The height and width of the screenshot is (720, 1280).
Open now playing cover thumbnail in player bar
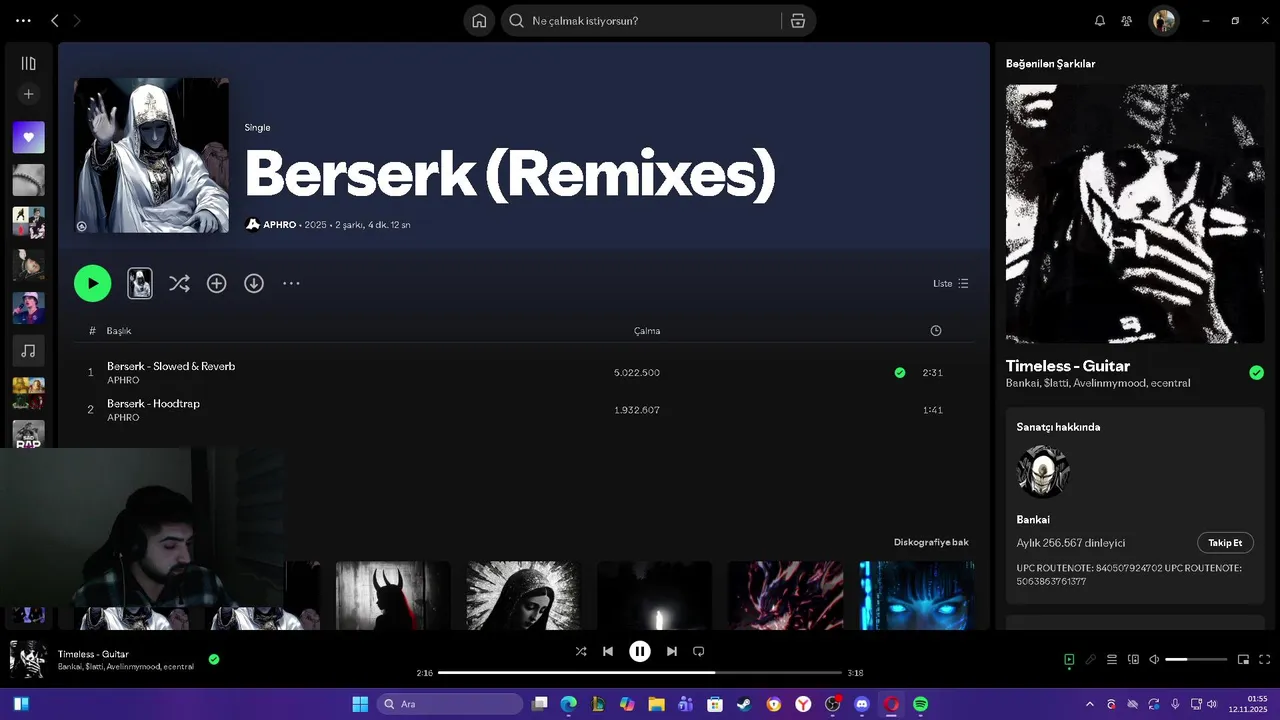pyautogui.click(x=28, y=659)
